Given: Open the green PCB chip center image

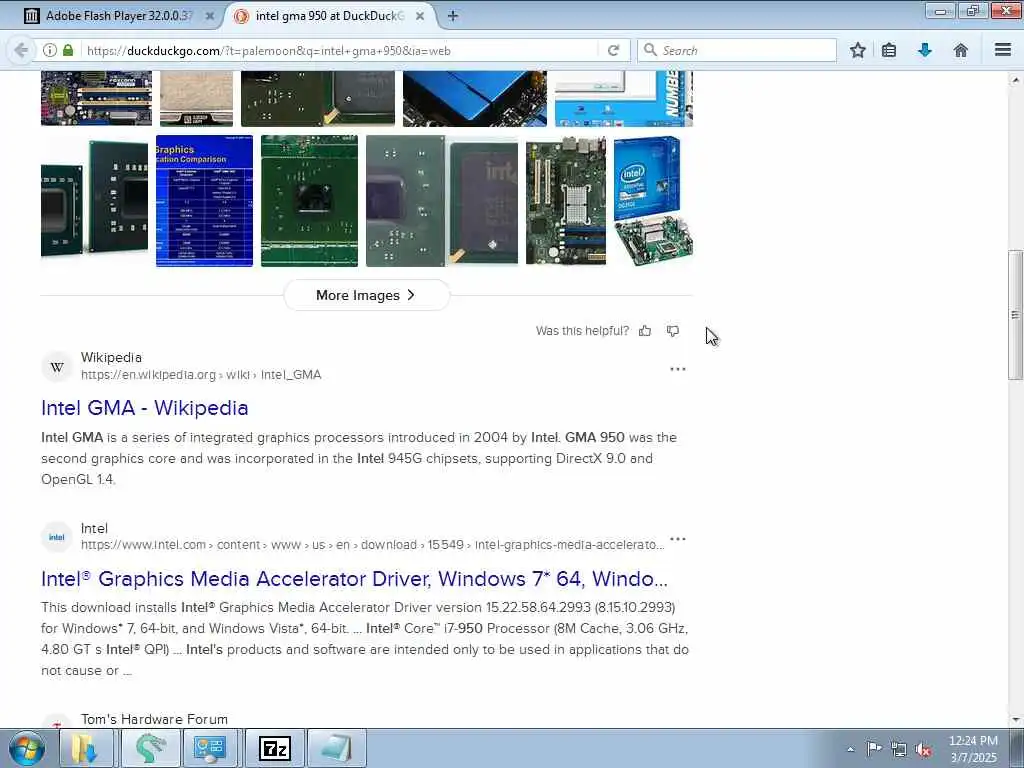Looking at the screenshot, I should (310, 201).
